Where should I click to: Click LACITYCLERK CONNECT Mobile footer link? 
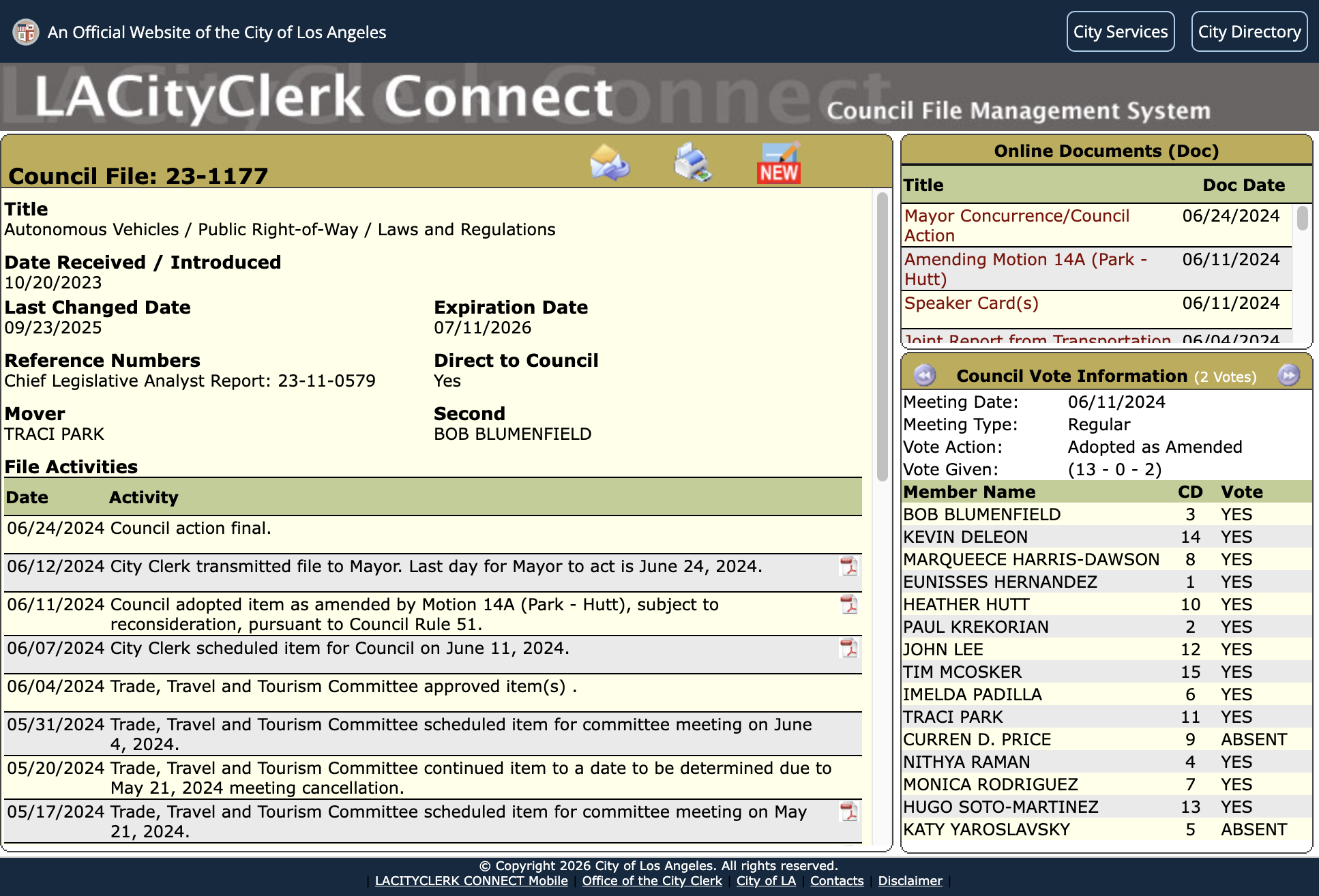click(x=471, y=880)
